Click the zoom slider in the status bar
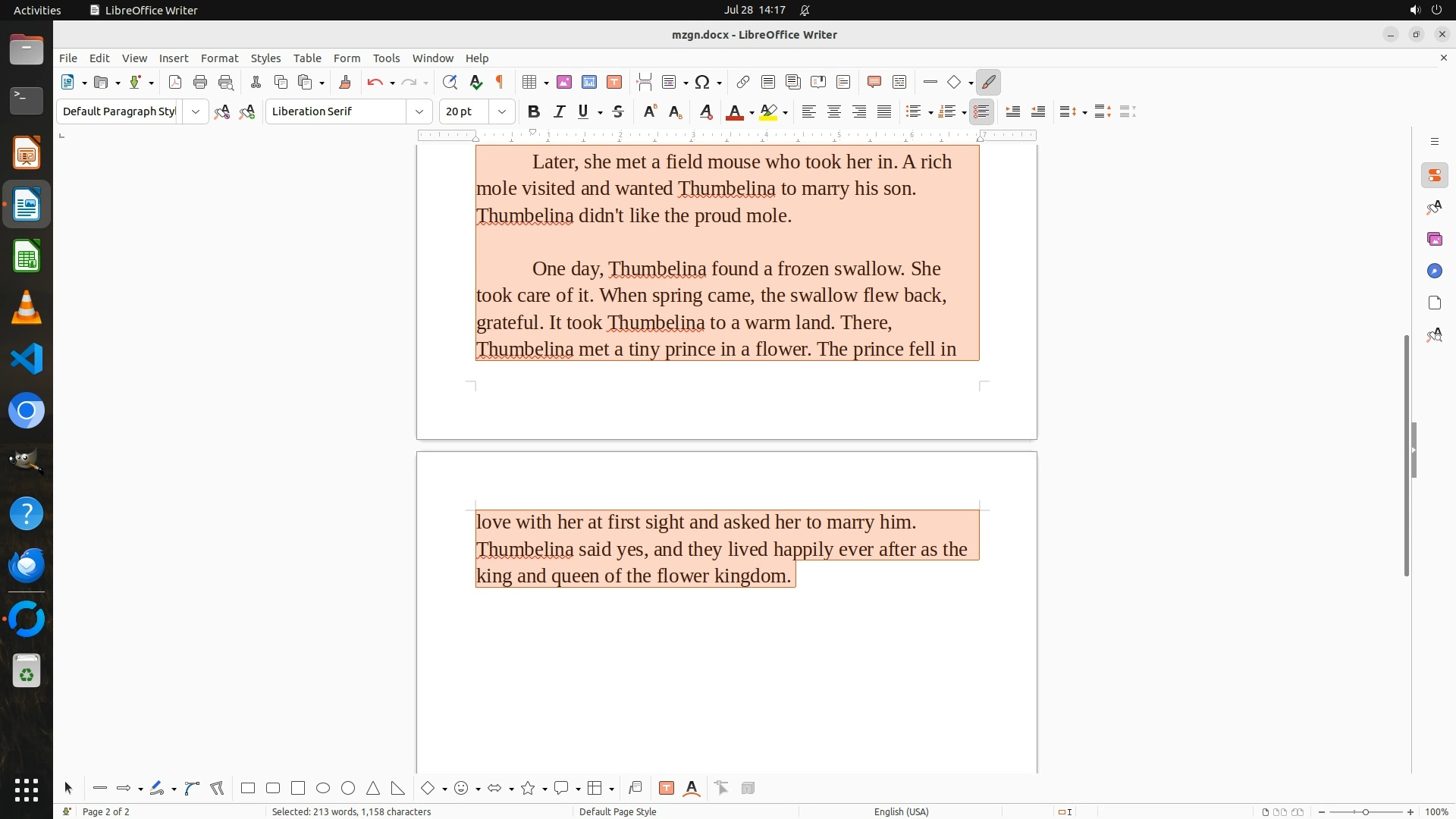This screenshot has width=1456, height=819. coord(1365,812)
